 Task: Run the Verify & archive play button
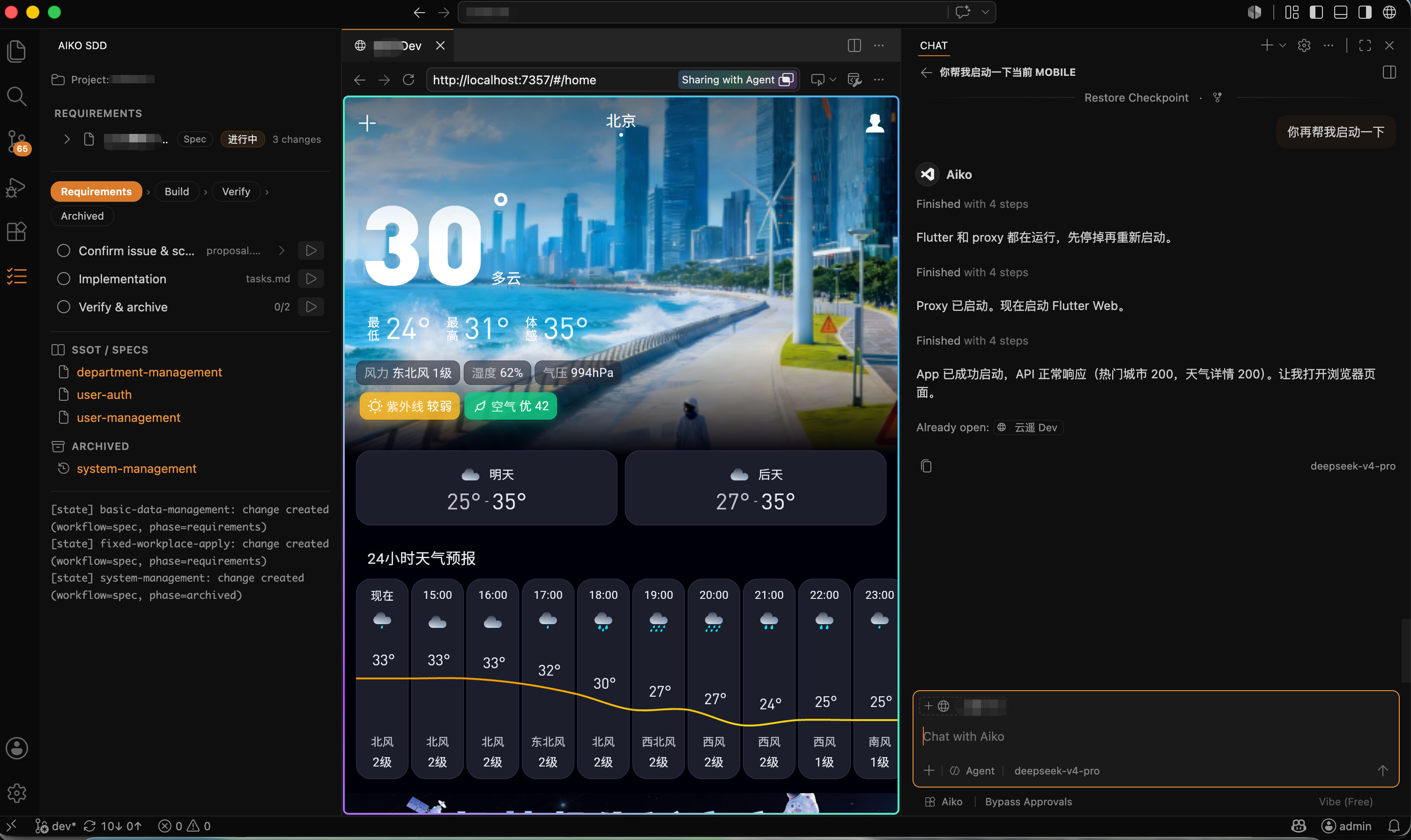(x=311, y=307)
